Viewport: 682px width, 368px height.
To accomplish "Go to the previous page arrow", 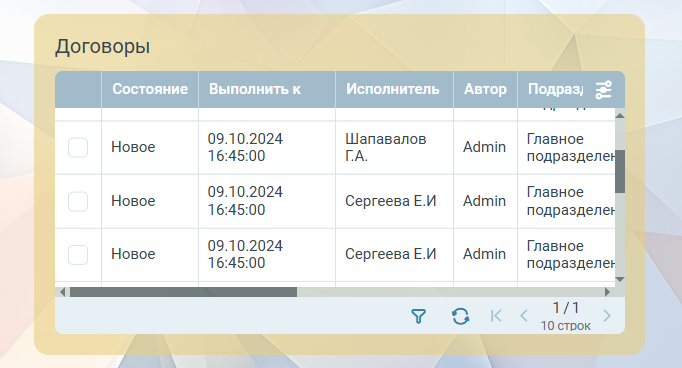I will [x=524, y=316].
